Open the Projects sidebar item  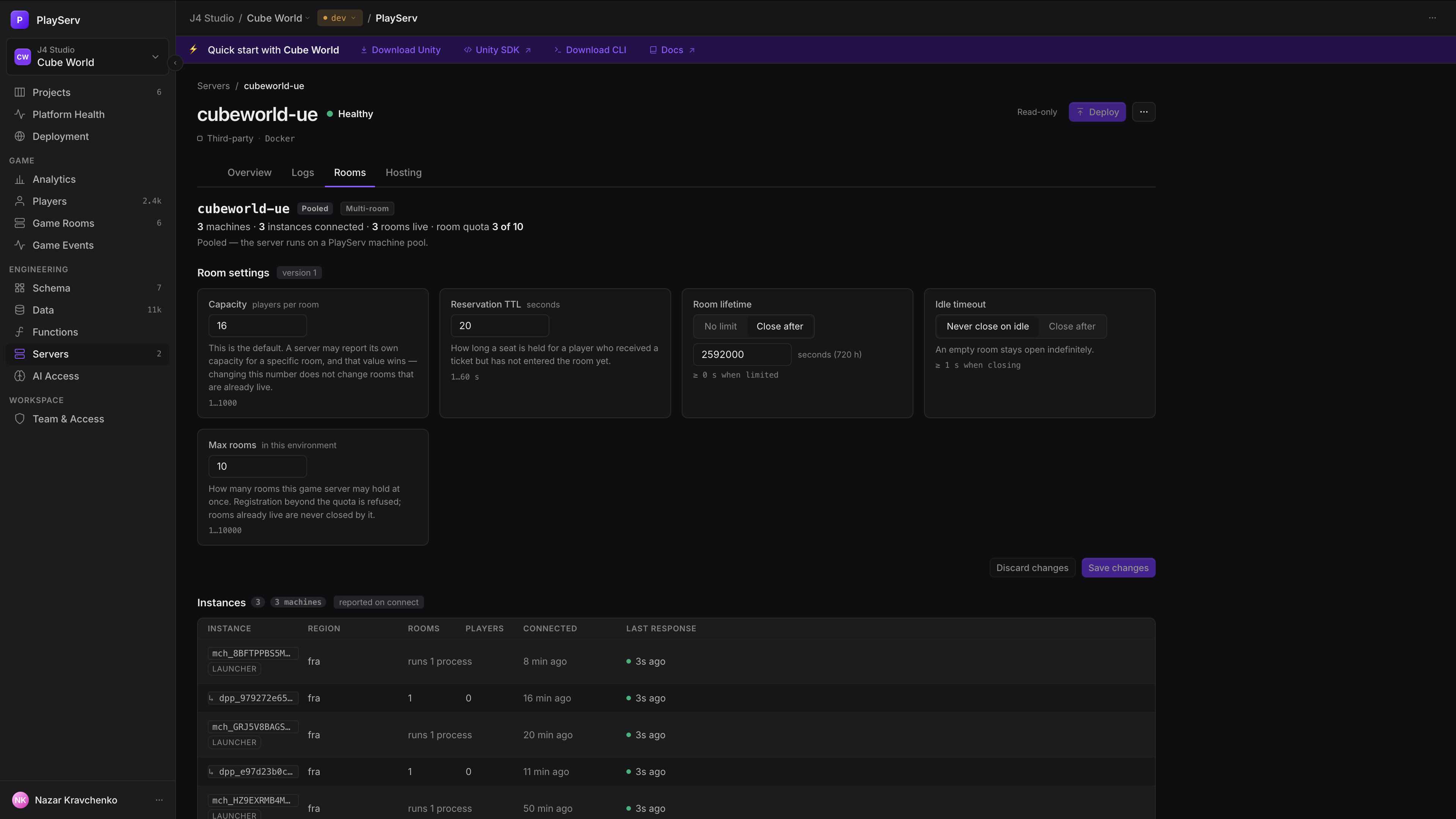(x=88, y=92)
